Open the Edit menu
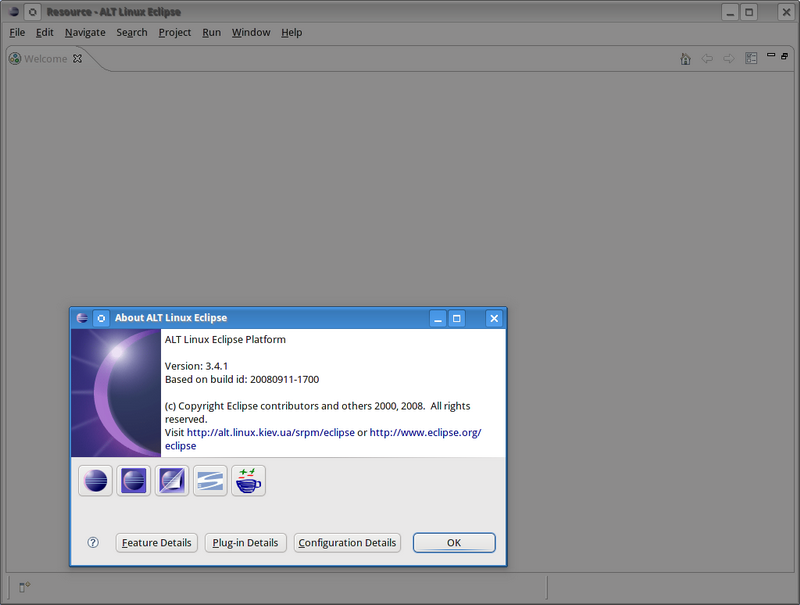This screenshot has height=605, width=800. 44,32
